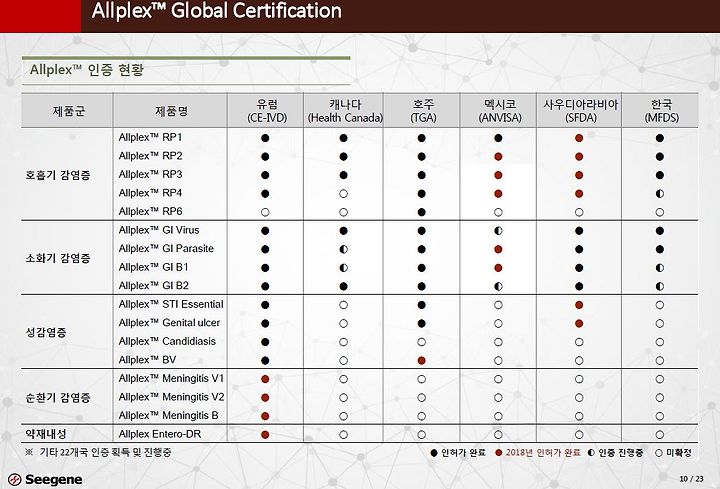Click the '소화기 감염증' category label
This screenshot has width=720, height=489.
tap(58, 258)
